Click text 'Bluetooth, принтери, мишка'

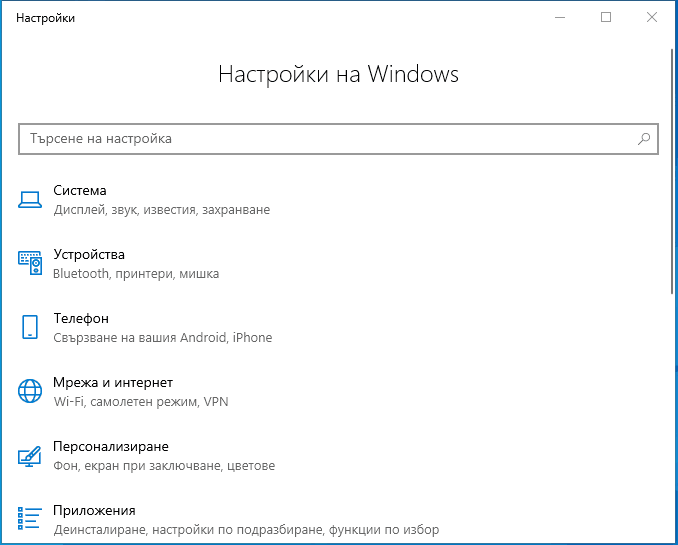[x=136, y=274]
